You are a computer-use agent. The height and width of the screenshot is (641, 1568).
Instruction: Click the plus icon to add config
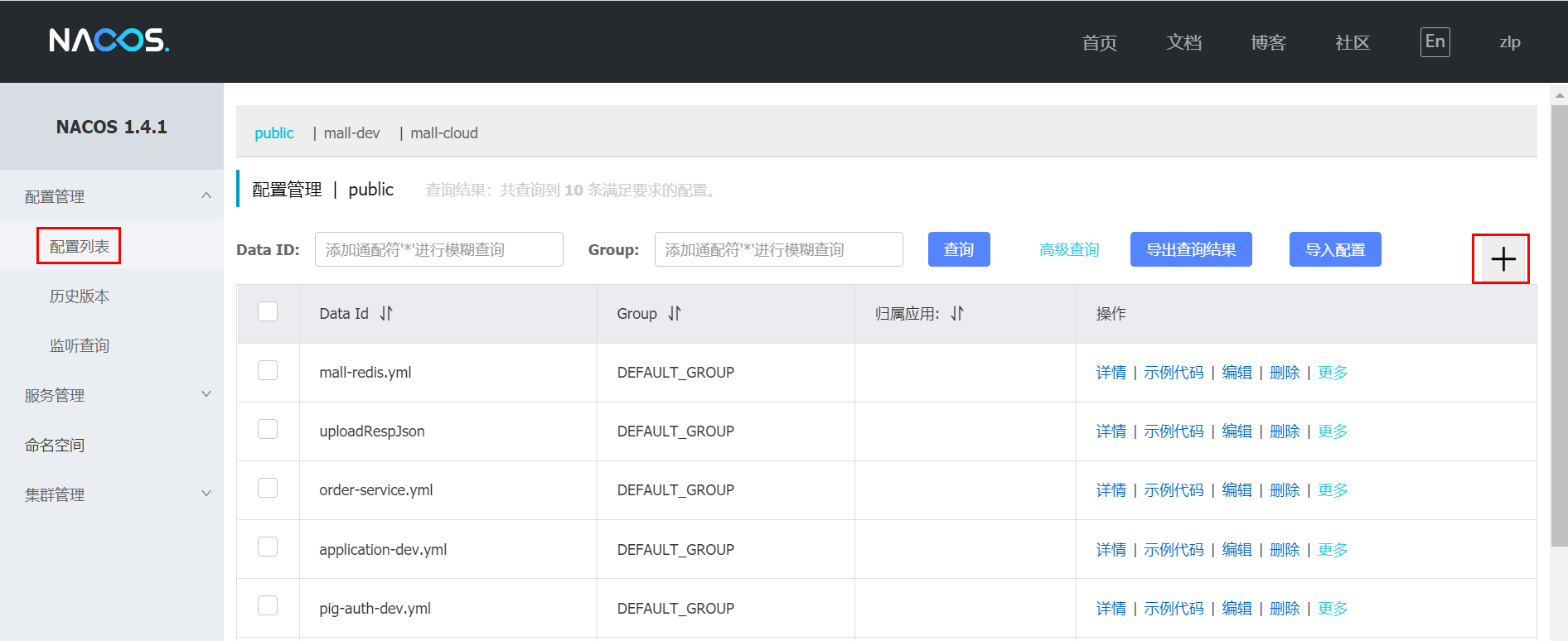(x=1503, y=259)
